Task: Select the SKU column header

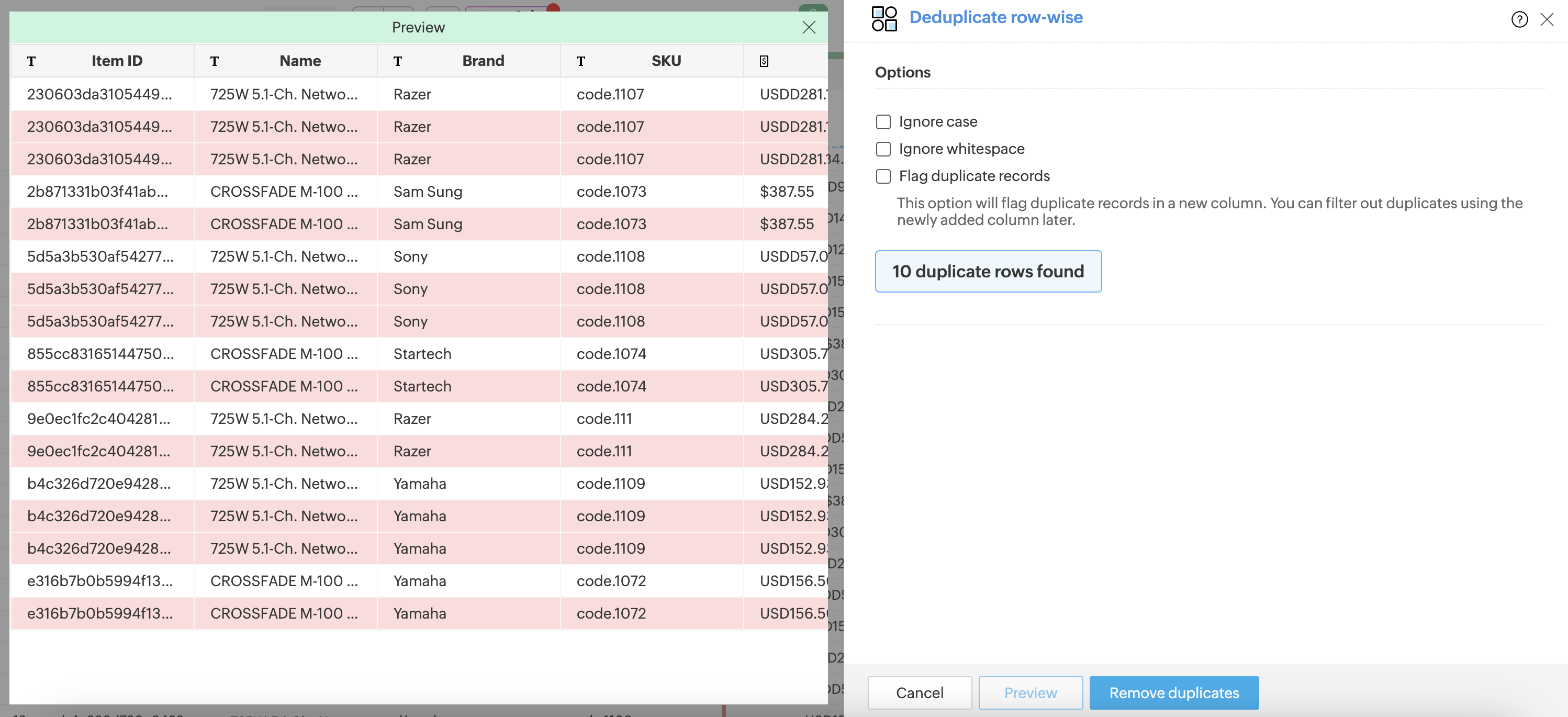Action: 666,61
